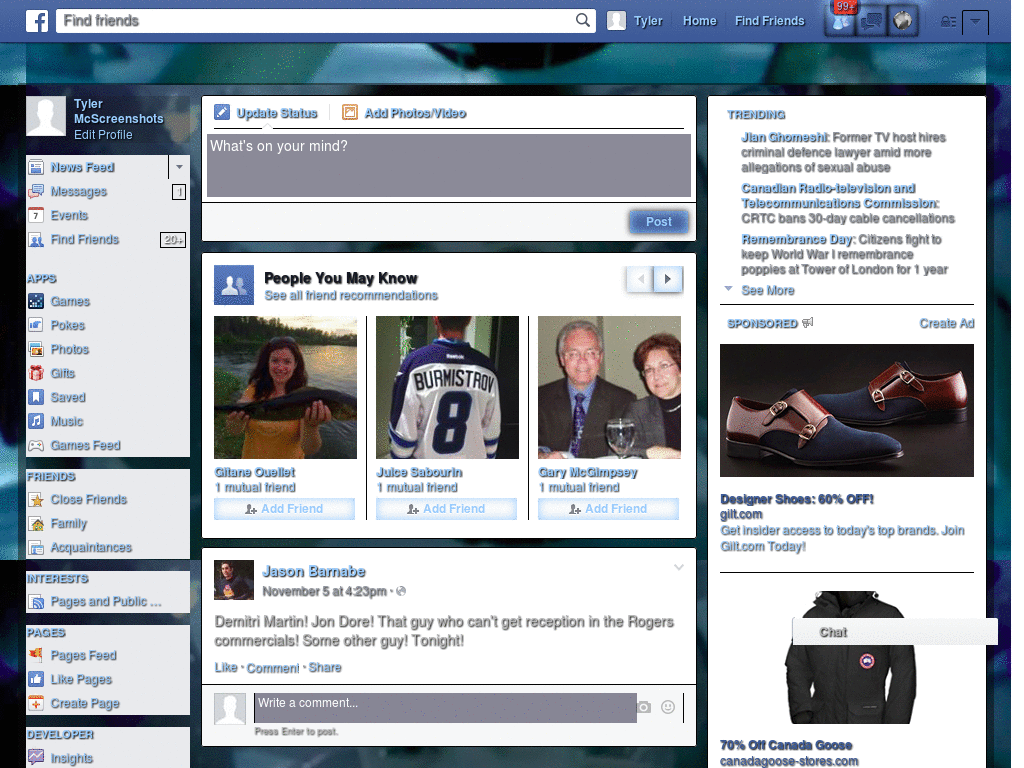Screen dimensions: 1024x768
Task: Open privacy shortcuts lock icon
Action: click(x=948, y=22)
